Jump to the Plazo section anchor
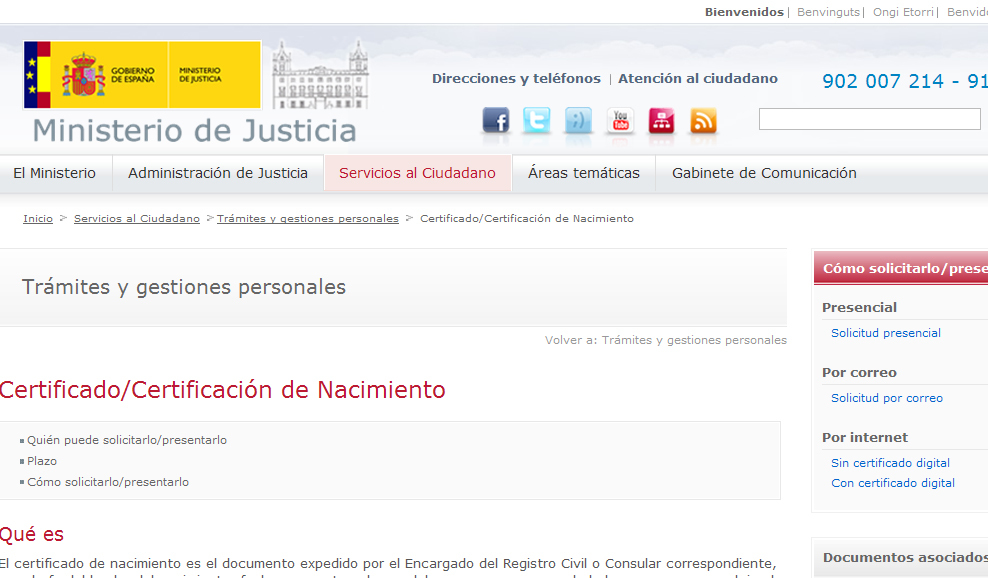This screenshot has width=988, height=578. 42,461
